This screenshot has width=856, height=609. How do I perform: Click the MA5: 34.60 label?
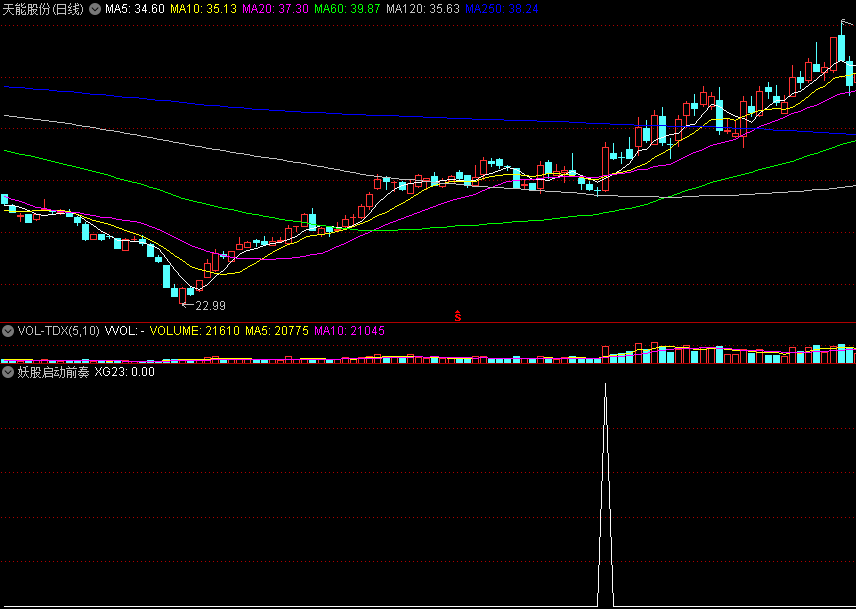(x=135, y=9)
